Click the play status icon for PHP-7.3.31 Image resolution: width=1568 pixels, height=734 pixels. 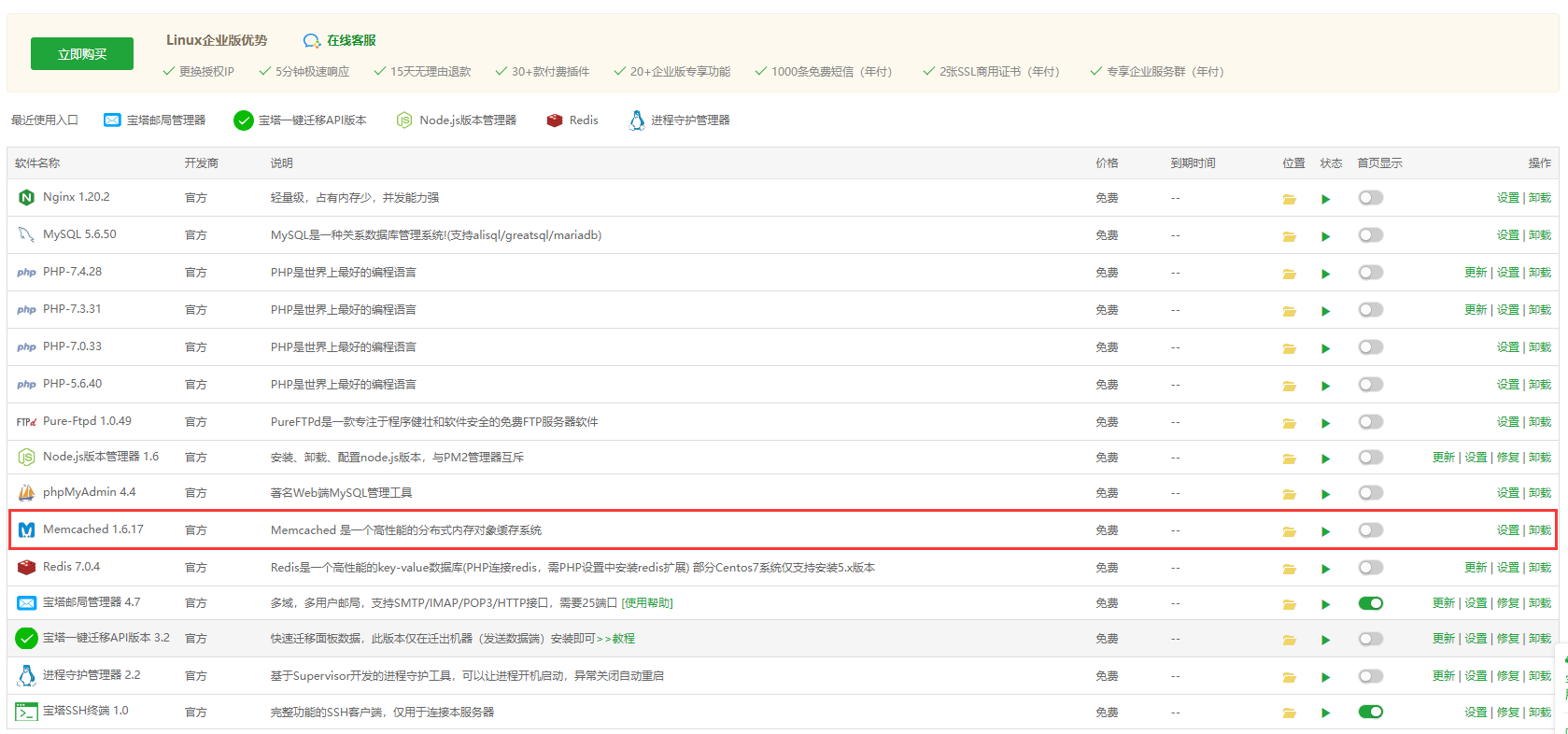[x=1325, y=311]
